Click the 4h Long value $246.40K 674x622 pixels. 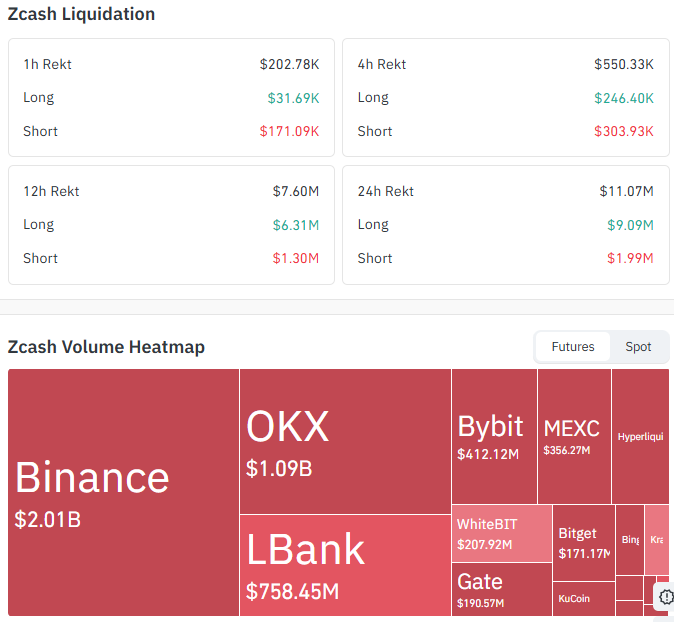point(624,98)
